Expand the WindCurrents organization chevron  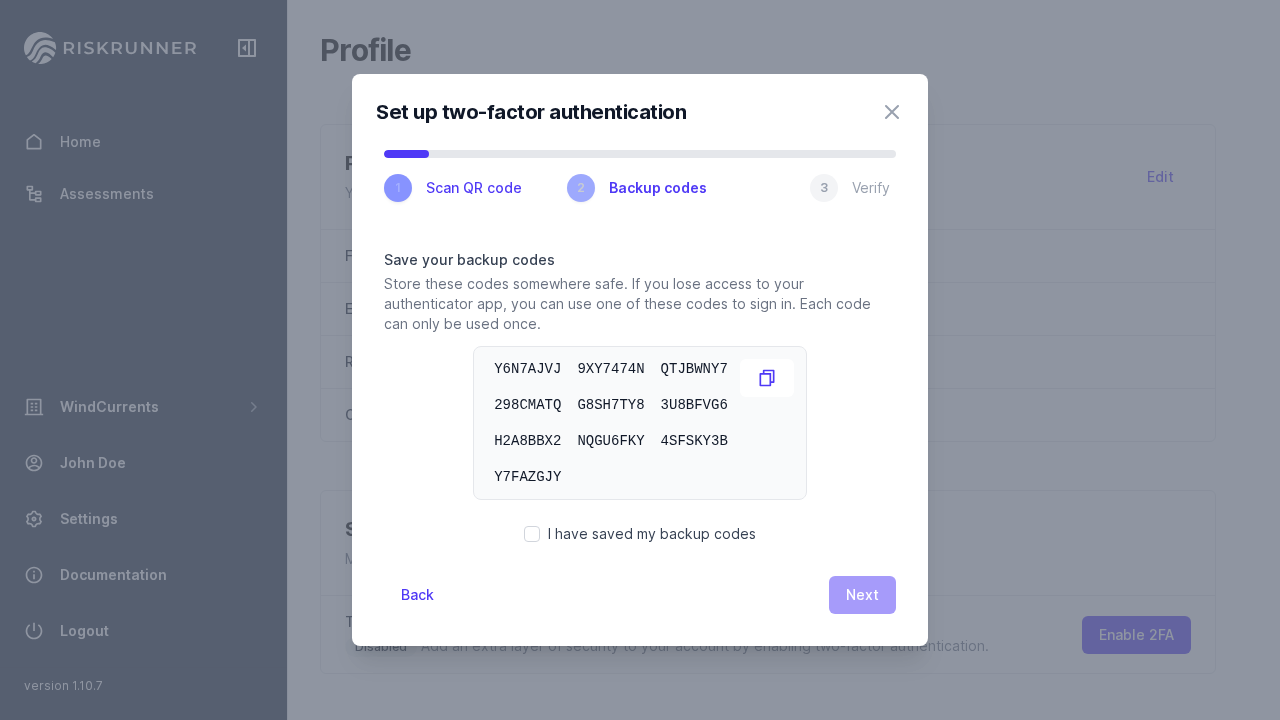pos(254,407)
